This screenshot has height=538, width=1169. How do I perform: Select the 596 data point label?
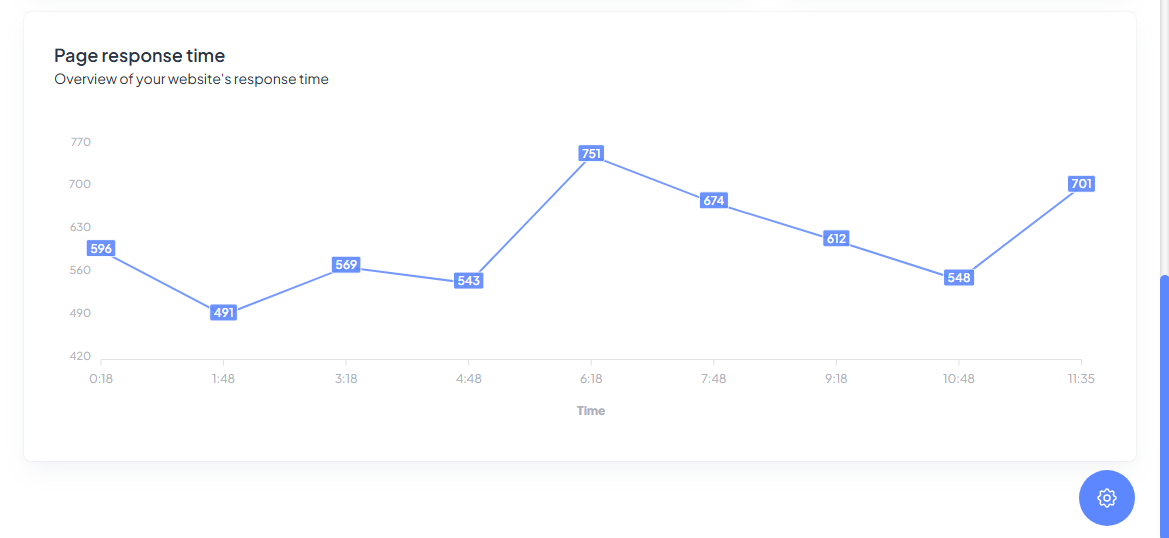click(x=101, y=249)
